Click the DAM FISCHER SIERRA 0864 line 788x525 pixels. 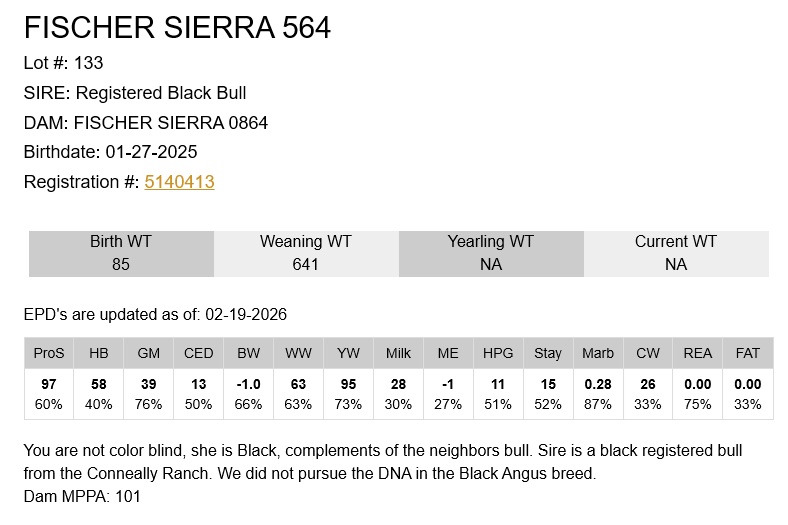(146, 123)
